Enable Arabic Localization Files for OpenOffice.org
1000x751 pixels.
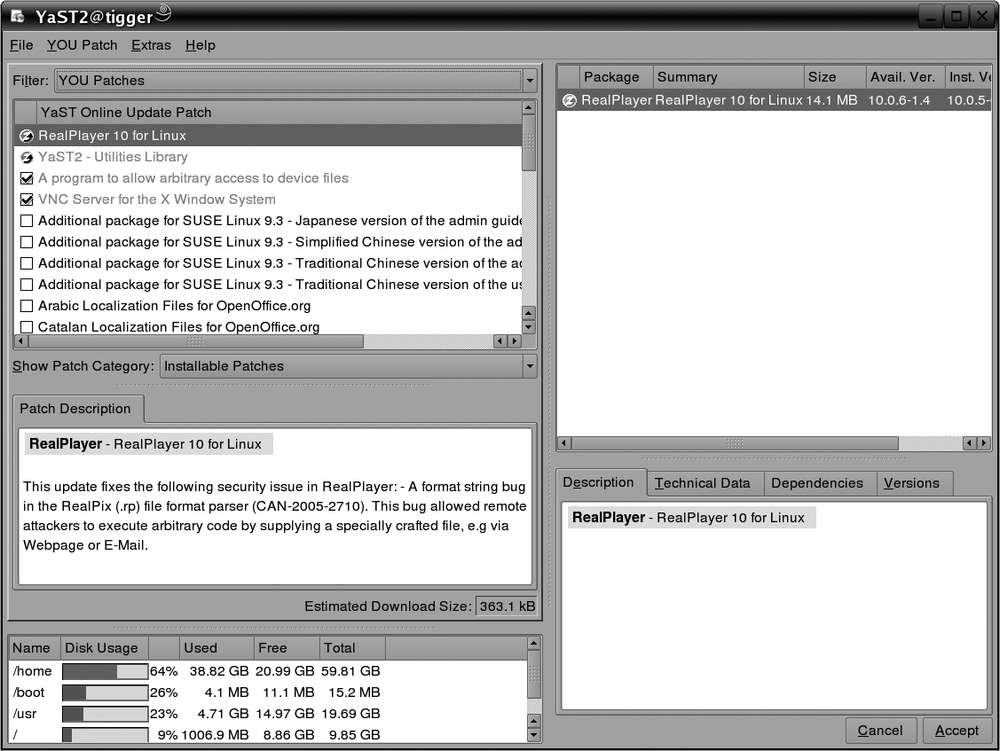[x=26, y=305]
